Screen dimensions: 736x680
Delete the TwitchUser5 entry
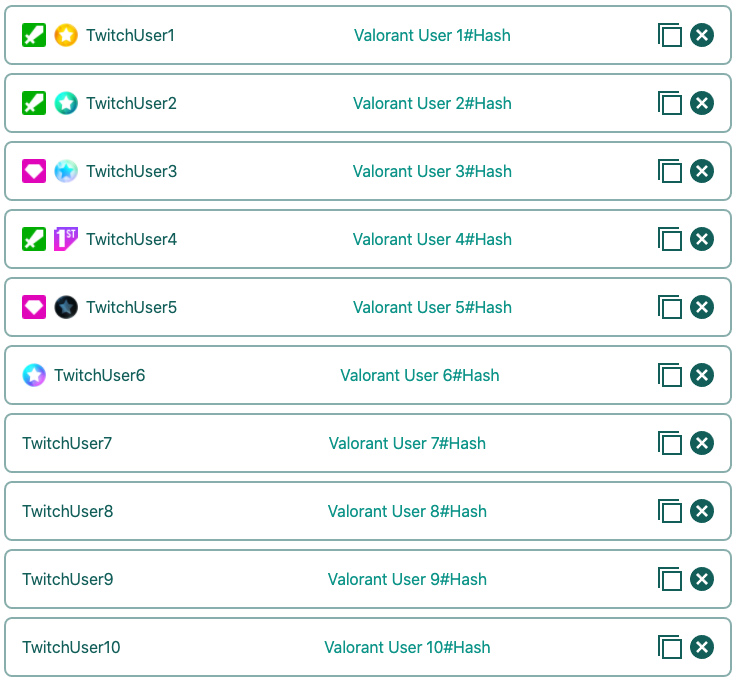702,307
